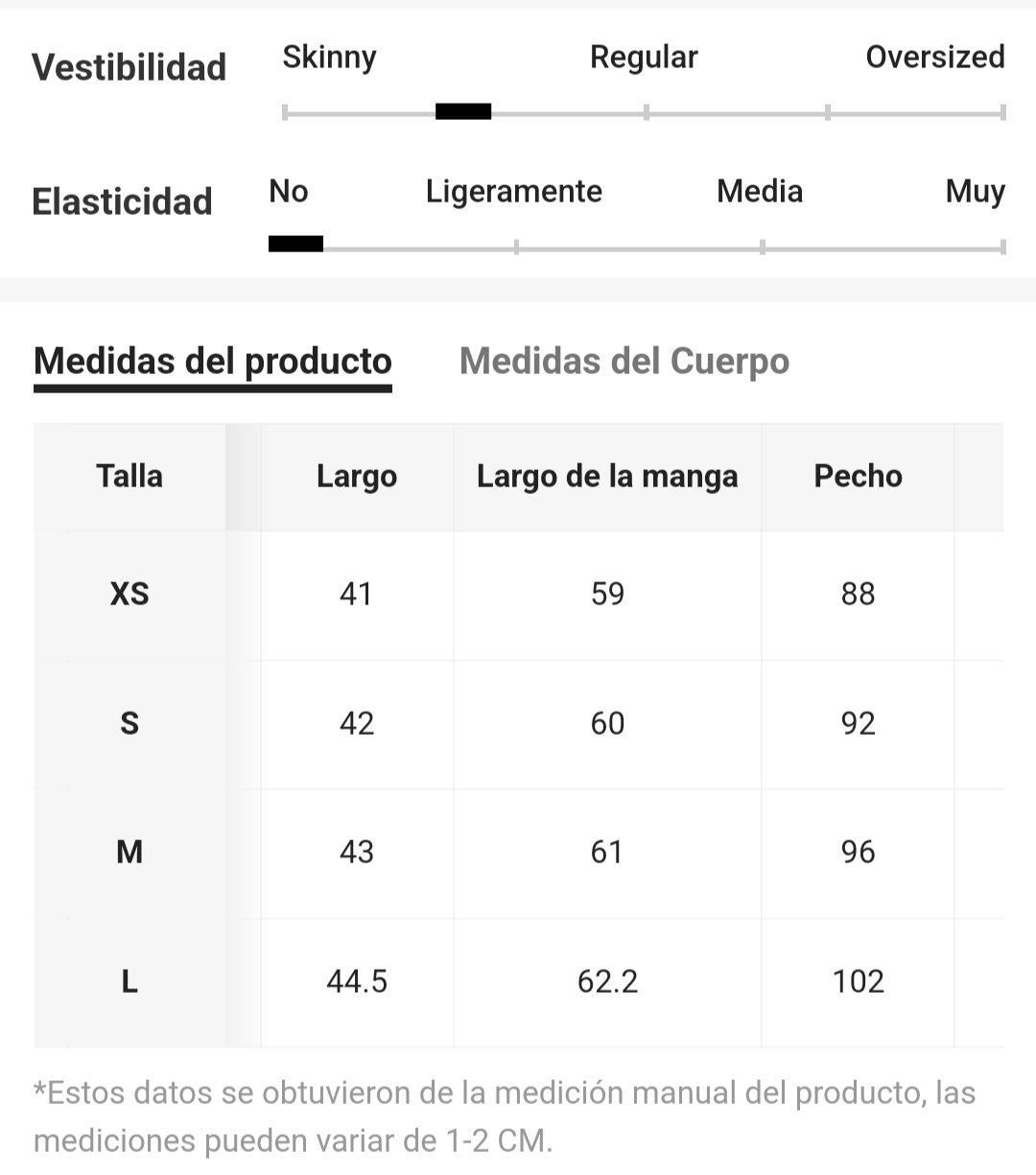The image size is (1036, 1175).
Task: Click the Elasticidad slider black marker
Action: click(x=295, y=244)
